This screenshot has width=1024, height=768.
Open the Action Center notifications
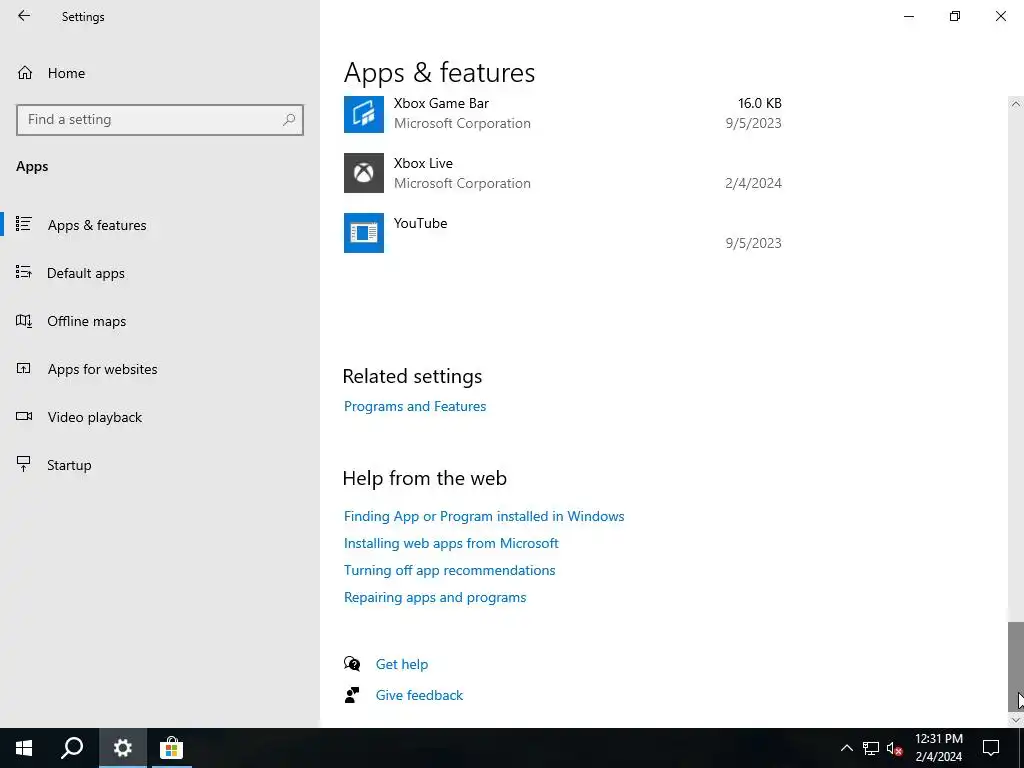tap(991, 748)
